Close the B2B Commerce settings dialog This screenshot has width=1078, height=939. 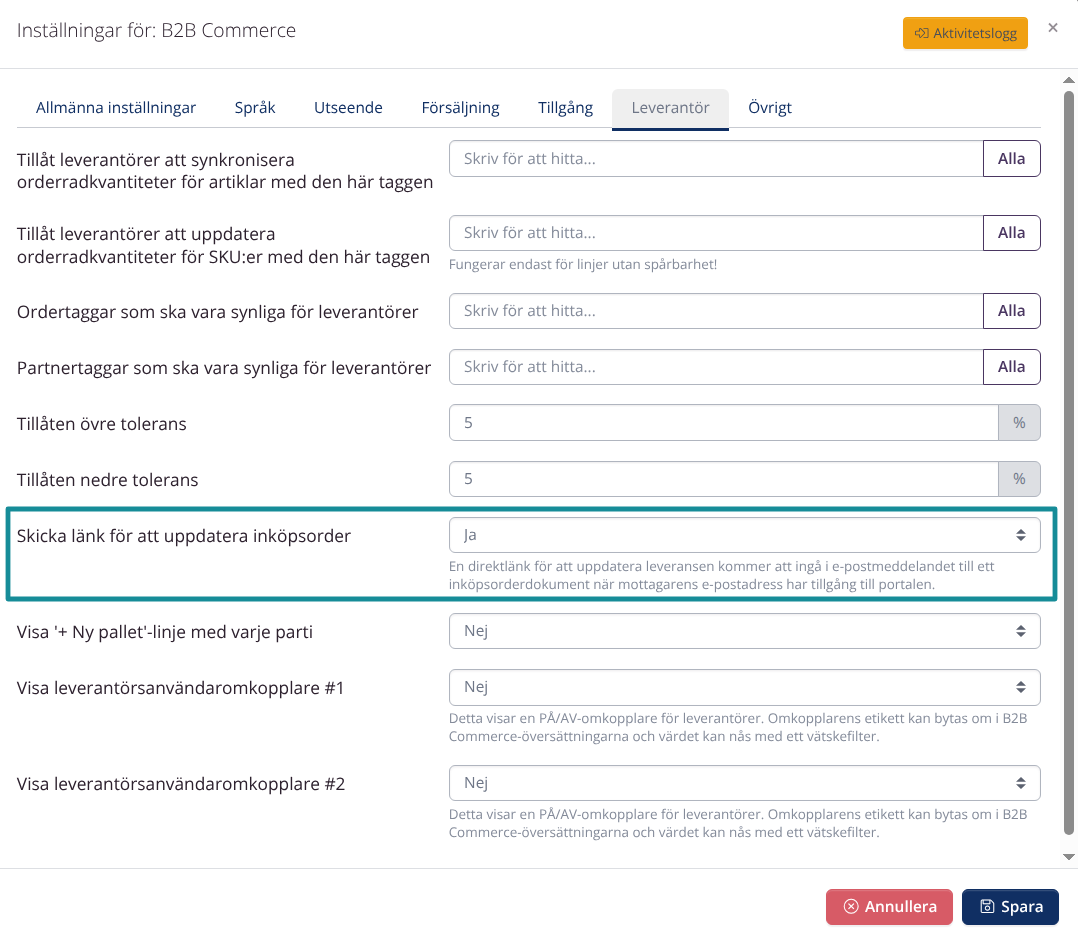tap(1053, 27)
